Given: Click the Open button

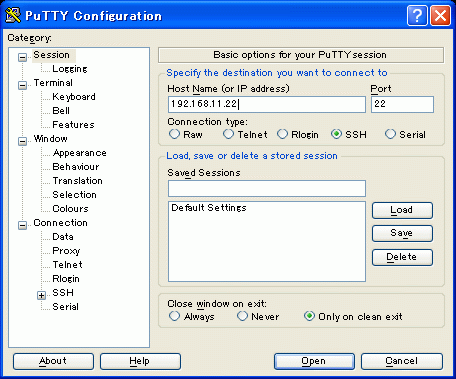Looking at the screenshot, I should point(314,361).
